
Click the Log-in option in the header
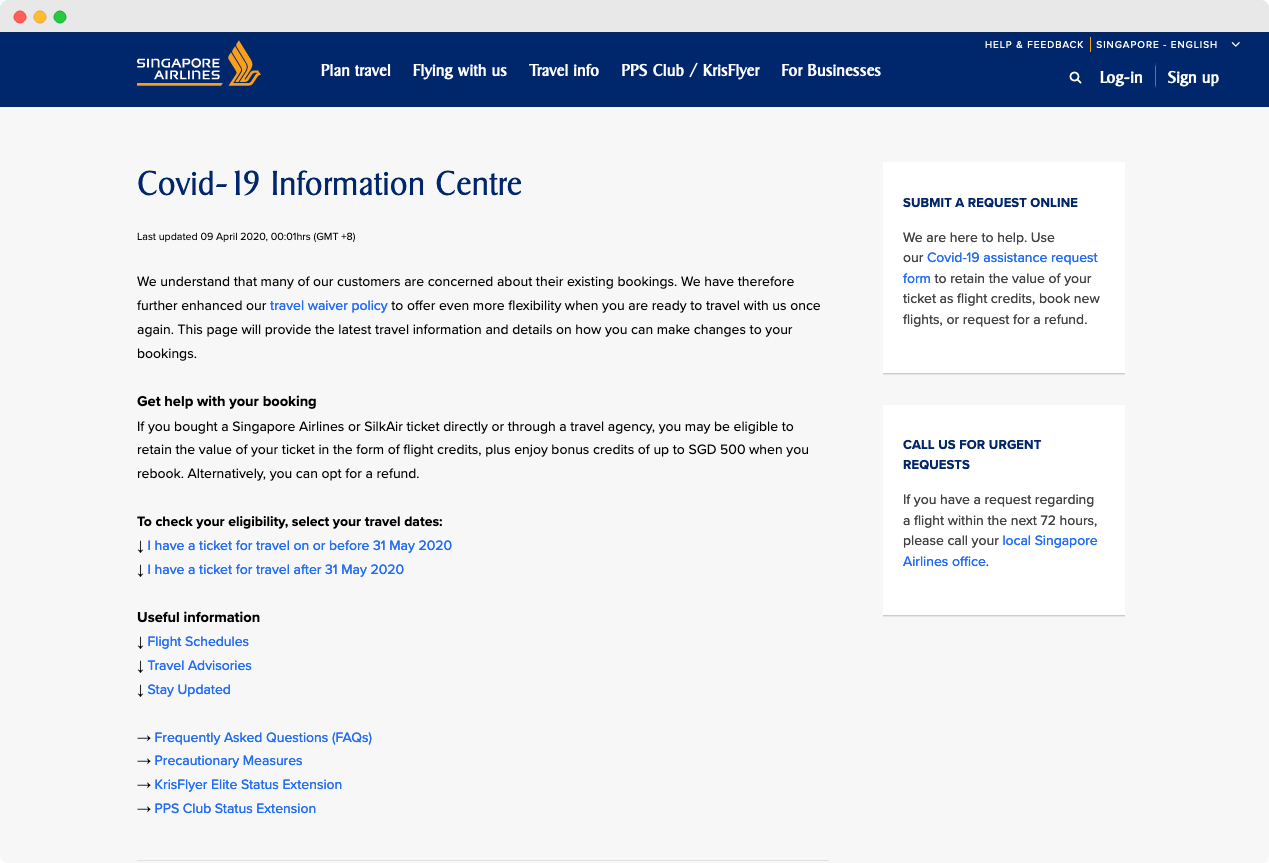[x=1120, y=77]
